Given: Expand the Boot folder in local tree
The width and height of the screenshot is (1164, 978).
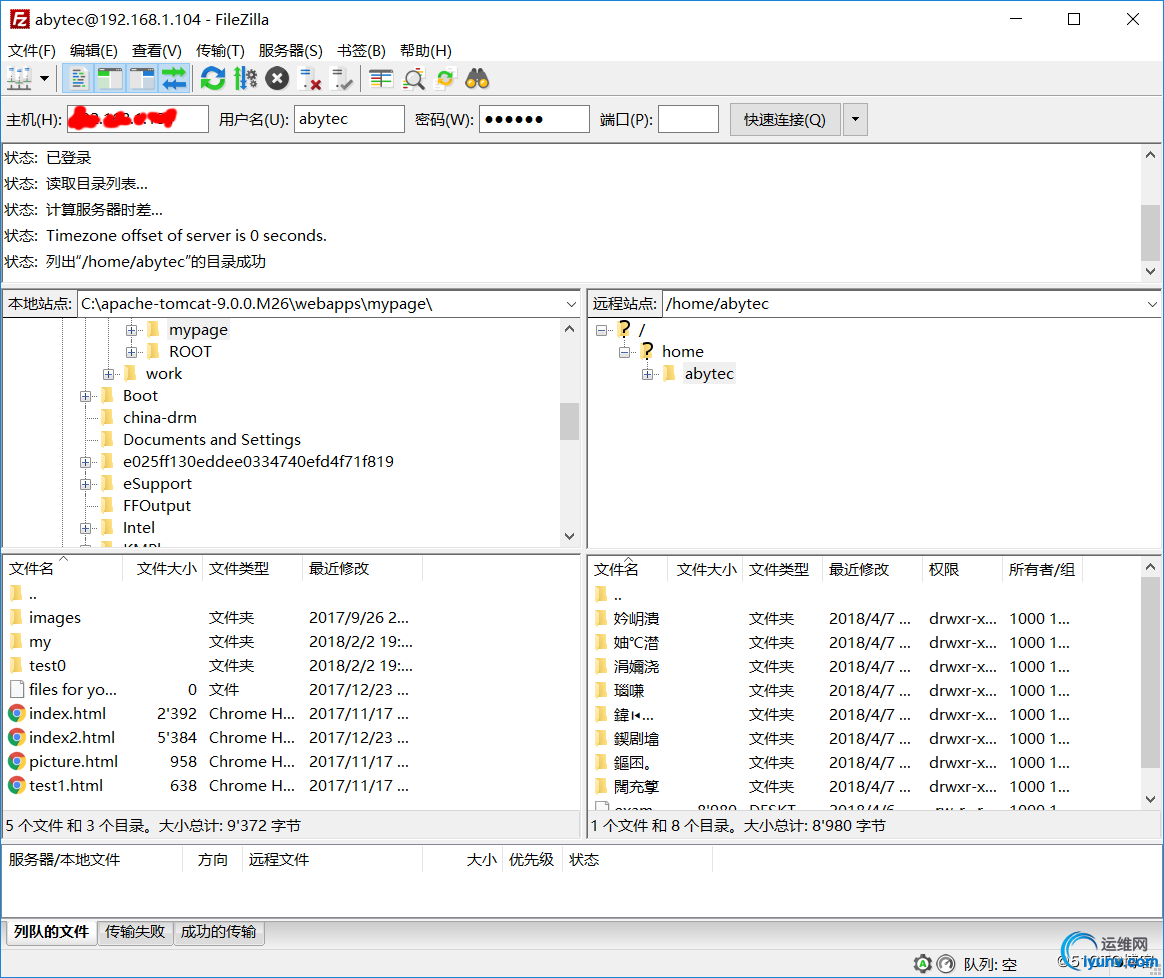Looking at the screenshot, I should pos(85,396).
